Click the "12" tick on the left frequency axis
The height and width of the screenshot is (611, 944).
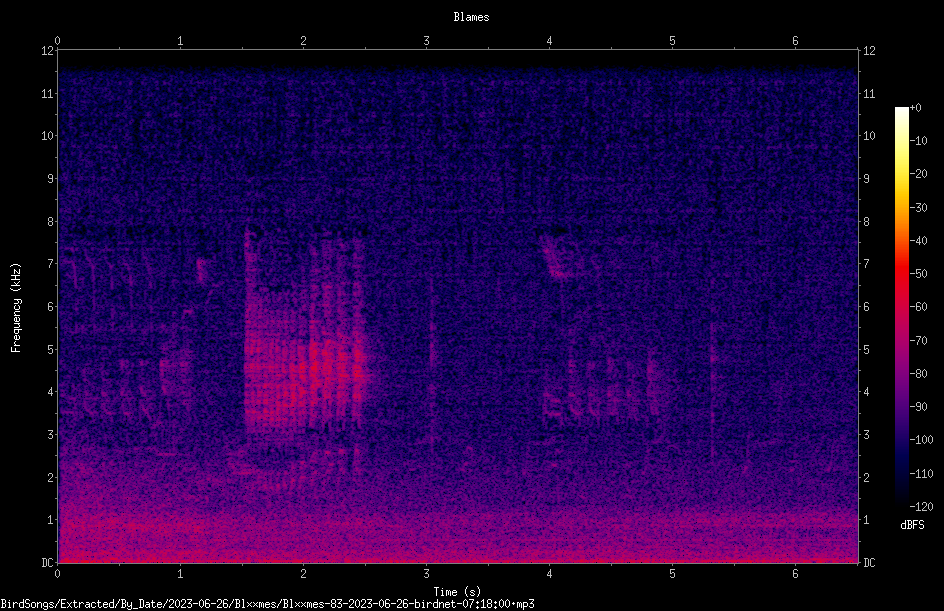tap(48, 51)
